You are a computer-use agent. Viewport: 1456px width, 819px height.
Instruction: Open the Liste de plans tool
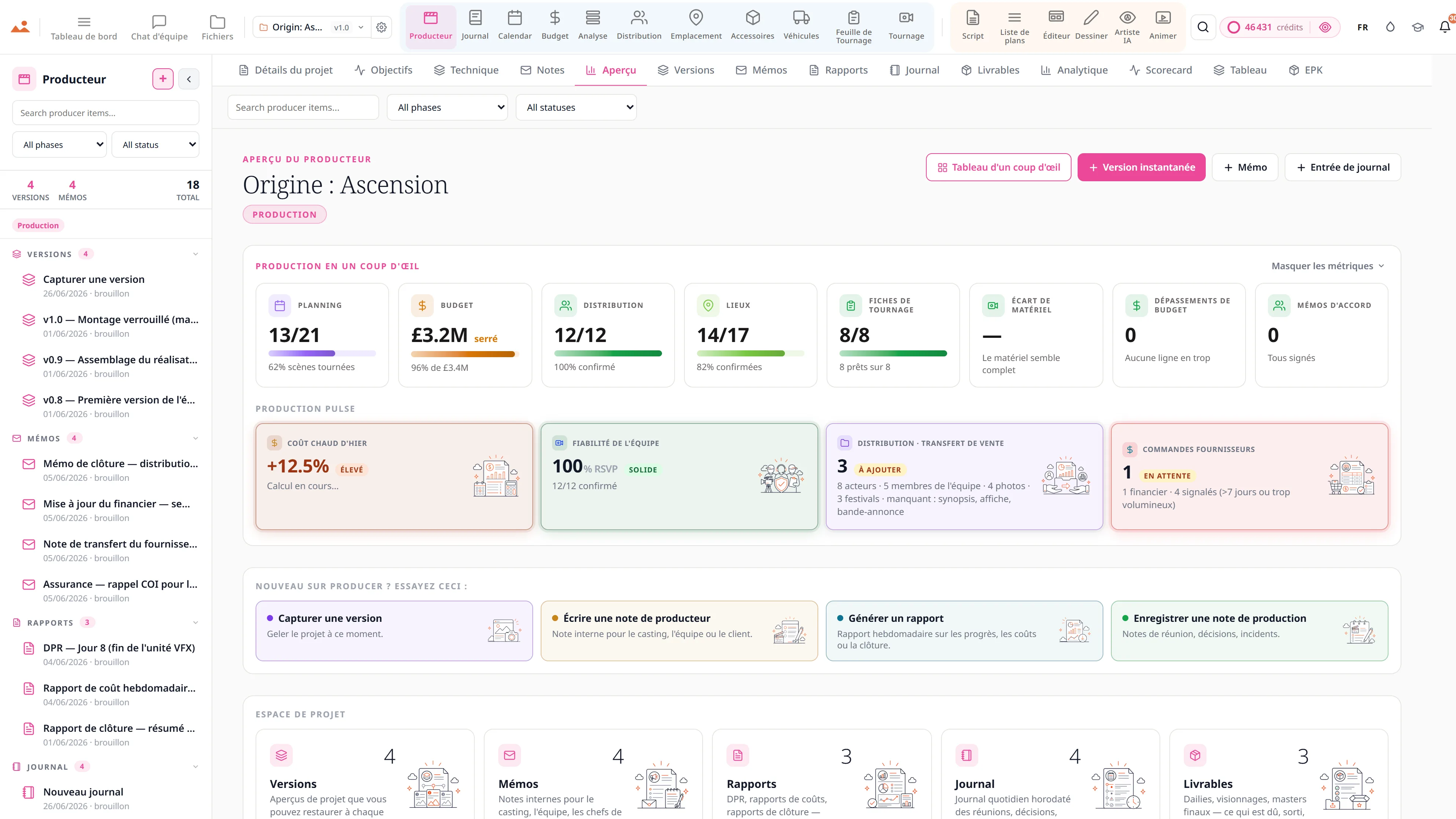click(x=1015, y=27)
